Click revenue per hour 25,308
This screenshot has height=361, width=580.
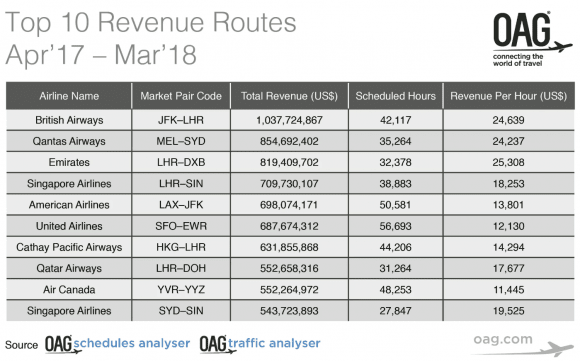coord(509,162)
